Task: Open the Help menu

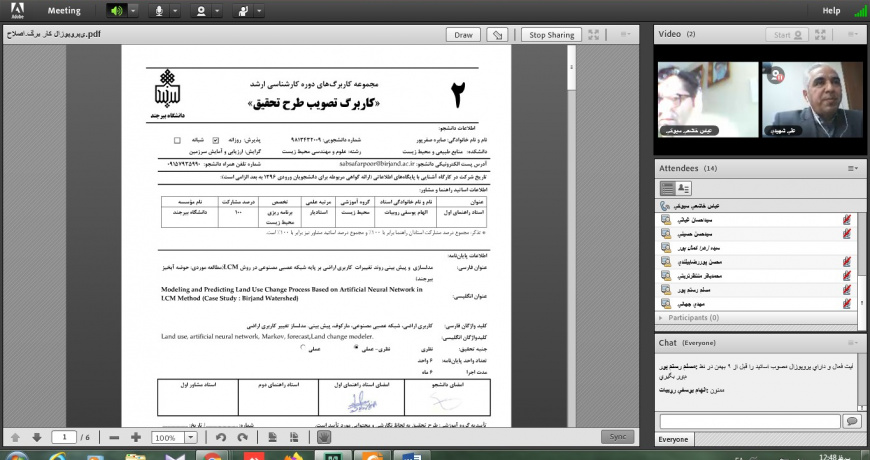Action: click(x=831, y=11)
